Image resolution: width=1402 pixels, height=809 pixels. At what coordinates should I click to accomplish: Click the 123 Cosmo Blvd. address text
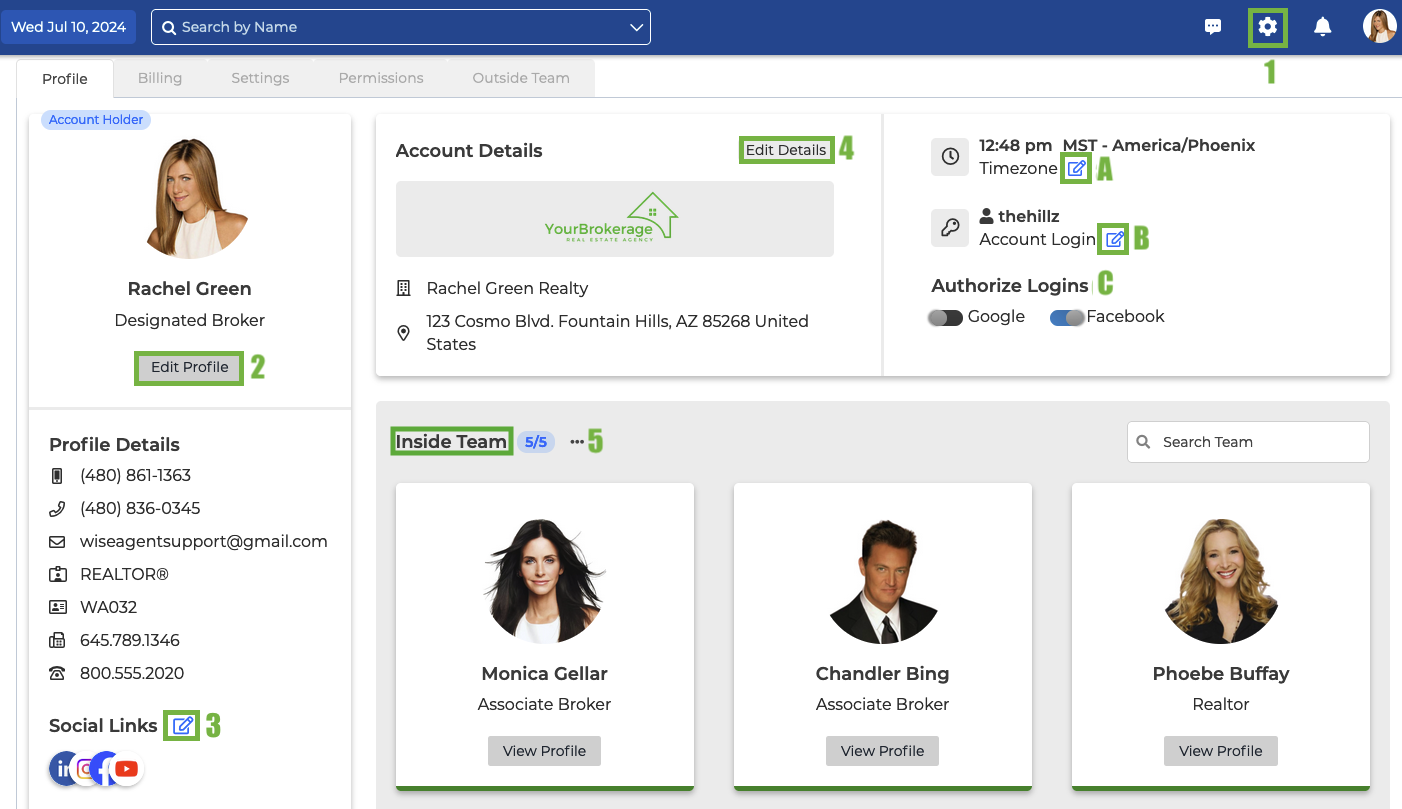tap(617, 333)
